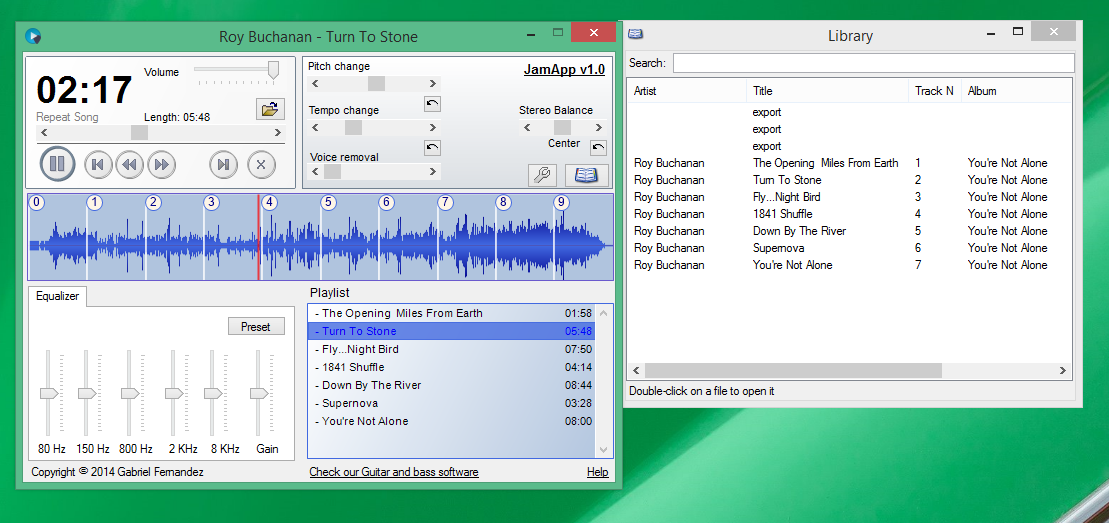Viewport: 1109px width, 523px height.
Task: Click the round X stop button
Action: pos(260,164)
